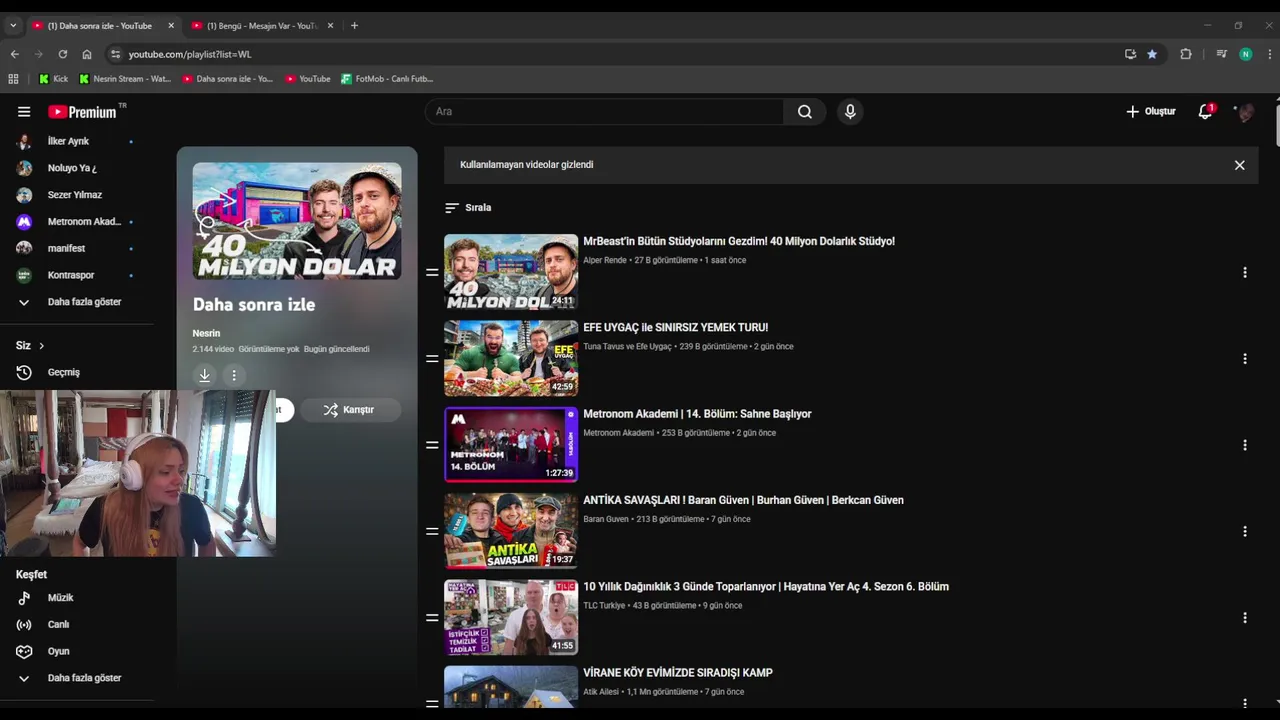Click the address bar URL
The width and height of the screenshot is (1280, 720).
tap(190, 54)
